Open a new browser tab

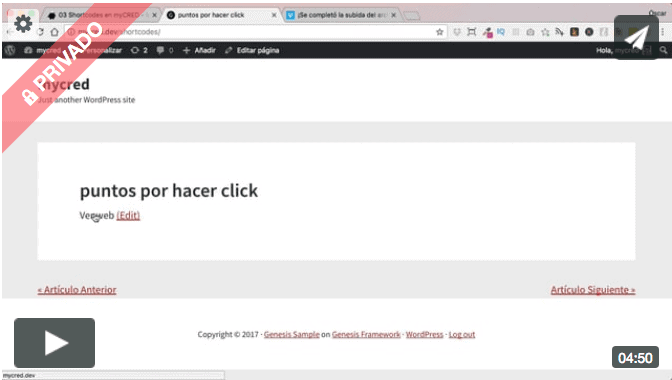[x=411, y=16]
